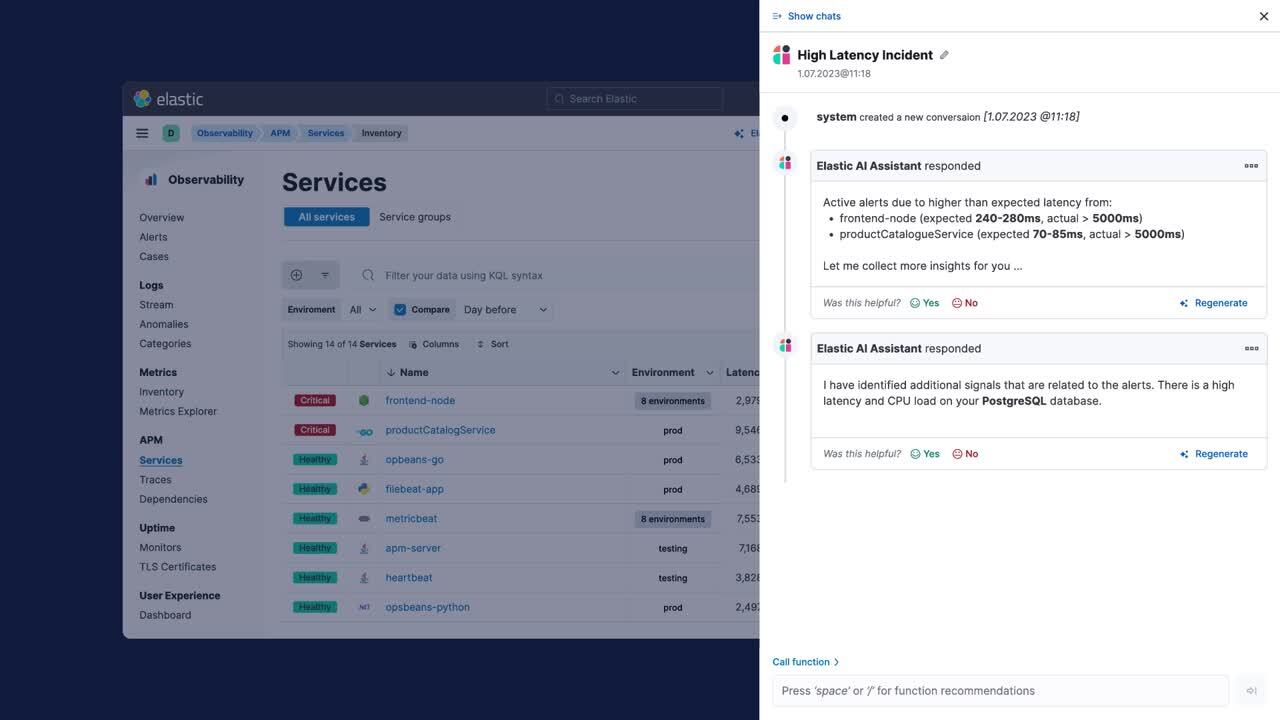Switch to Service groups tab
The width and height of the screenshot is (1280, 720).
[415, 217]
